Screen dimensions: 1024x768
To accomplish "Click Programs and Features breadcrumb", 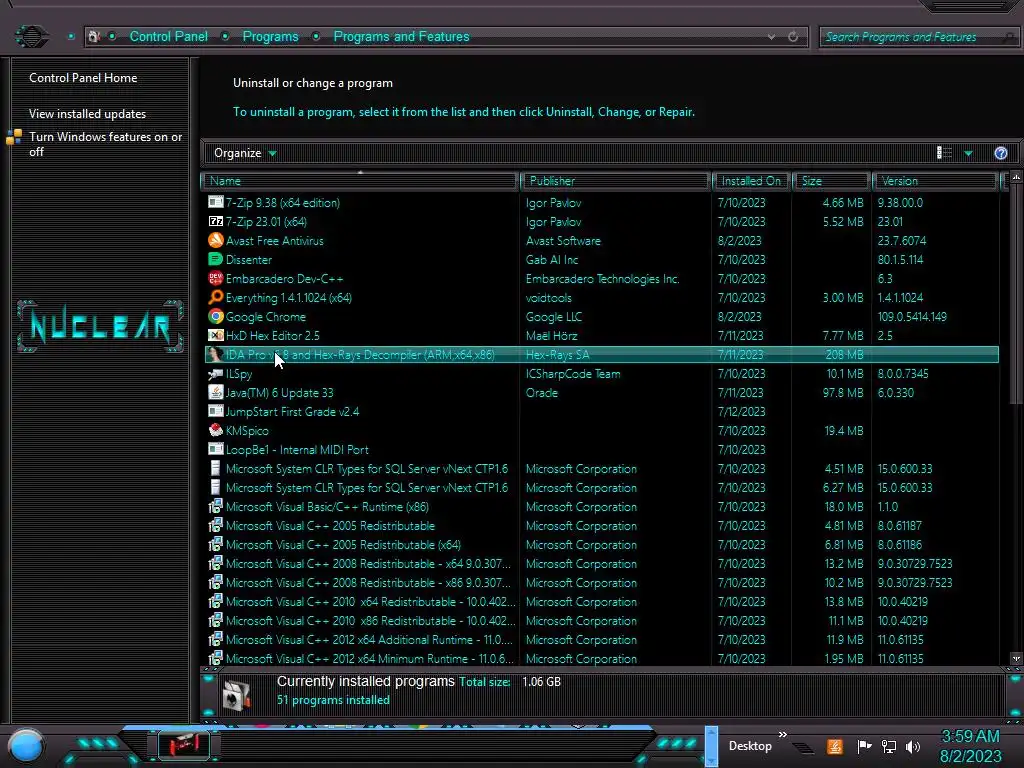I will (401, 37).
